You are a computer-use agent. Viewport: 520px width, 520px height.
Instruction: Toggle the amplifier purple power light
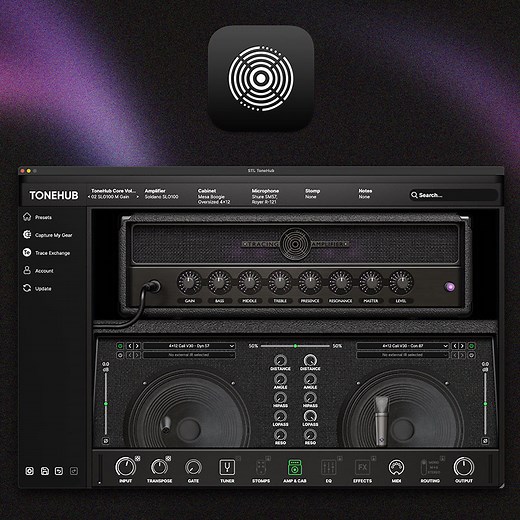pyautogui.click(x=450, y=287)
